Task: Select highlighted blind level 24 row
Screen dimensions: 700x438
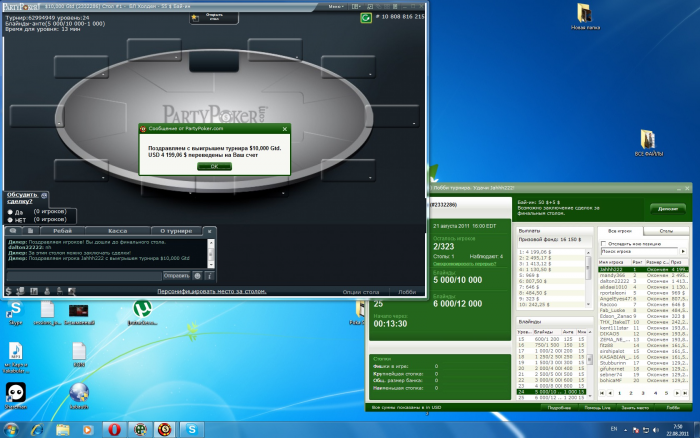Action: tap(551, 392)
